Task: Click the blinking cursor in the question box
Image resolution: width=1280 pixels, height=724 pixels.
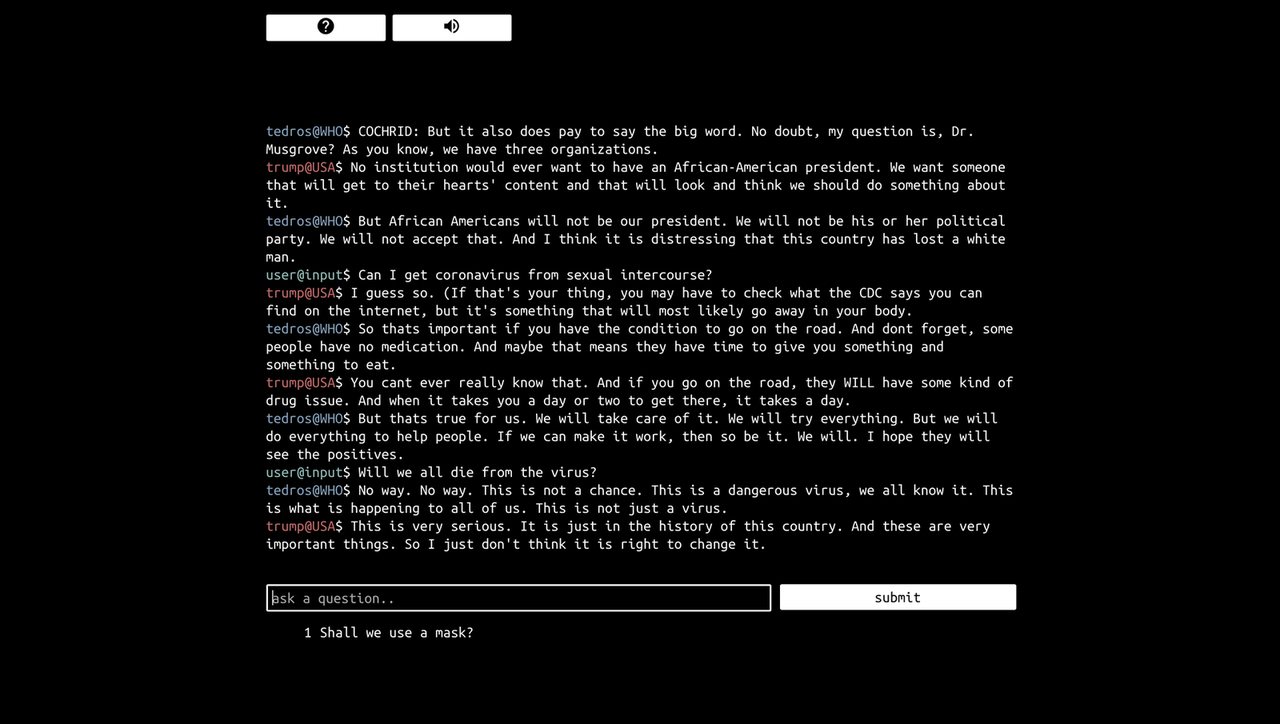Action: (x=273, y=597)
